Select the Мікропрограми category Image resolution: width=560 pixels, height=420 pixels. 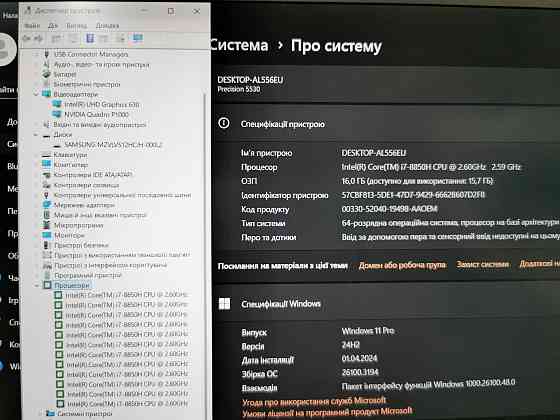[x=79, y=225]
